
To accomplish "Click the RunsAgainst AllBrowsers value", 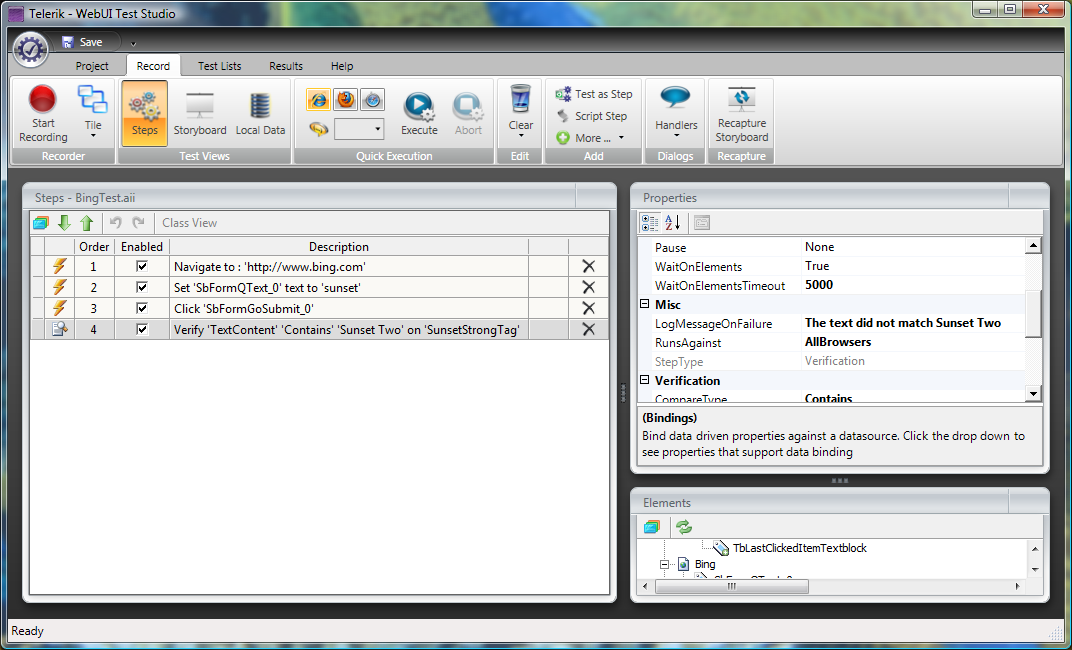I will 913,342.
